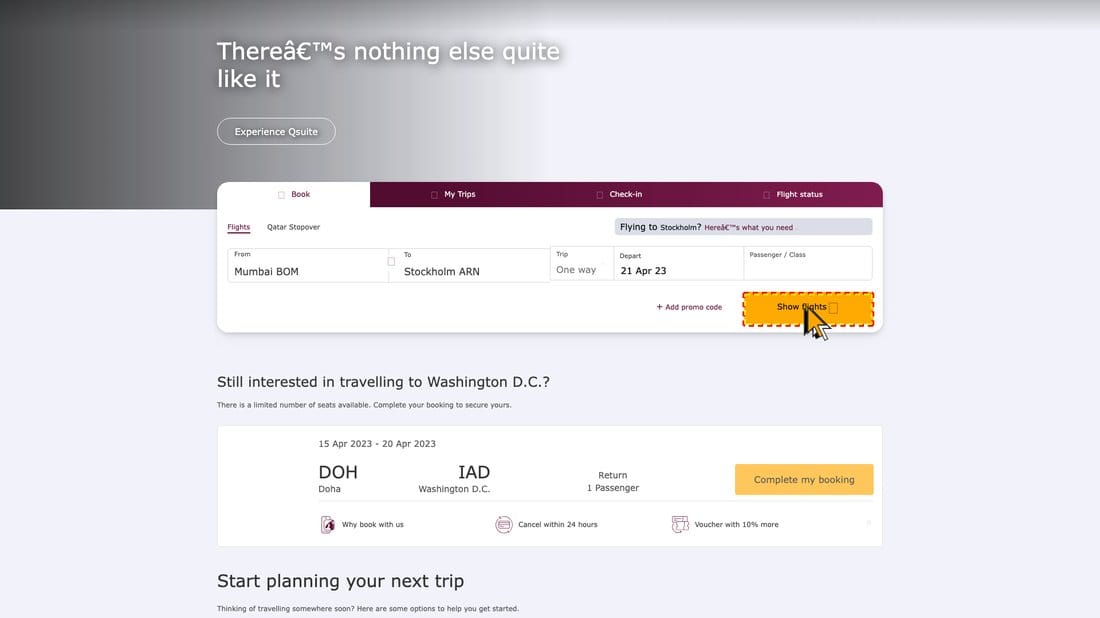Select the Flights sub-tab
The width and height of the screenshot is (1100, 618).
pos(238,227)
